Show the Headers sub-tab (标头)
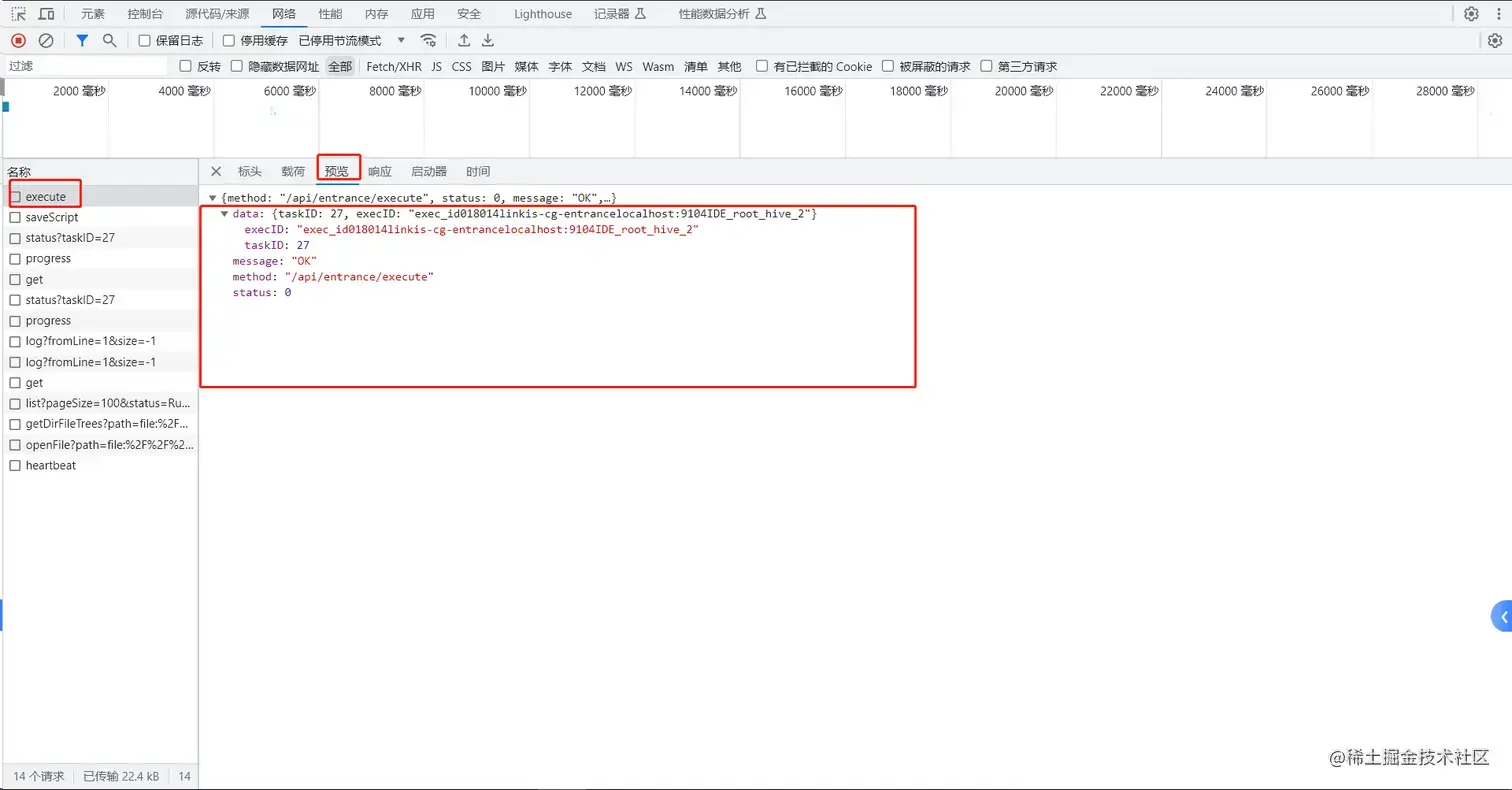 click(x=249, y=171)
